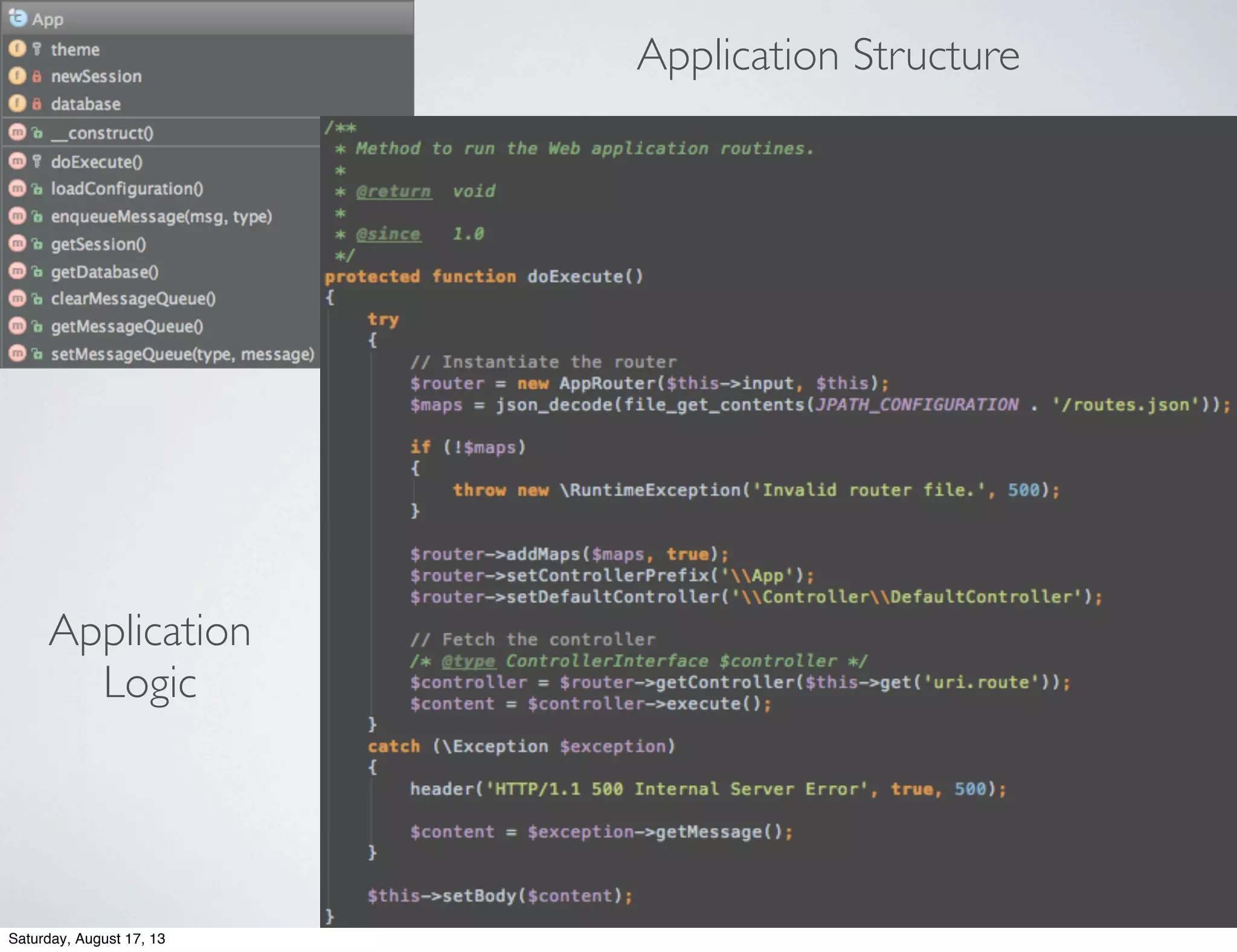The height and width of the screenshot is (952, 1237).
Task: Click the method icon beside getSession()
Action: (17, 243)
